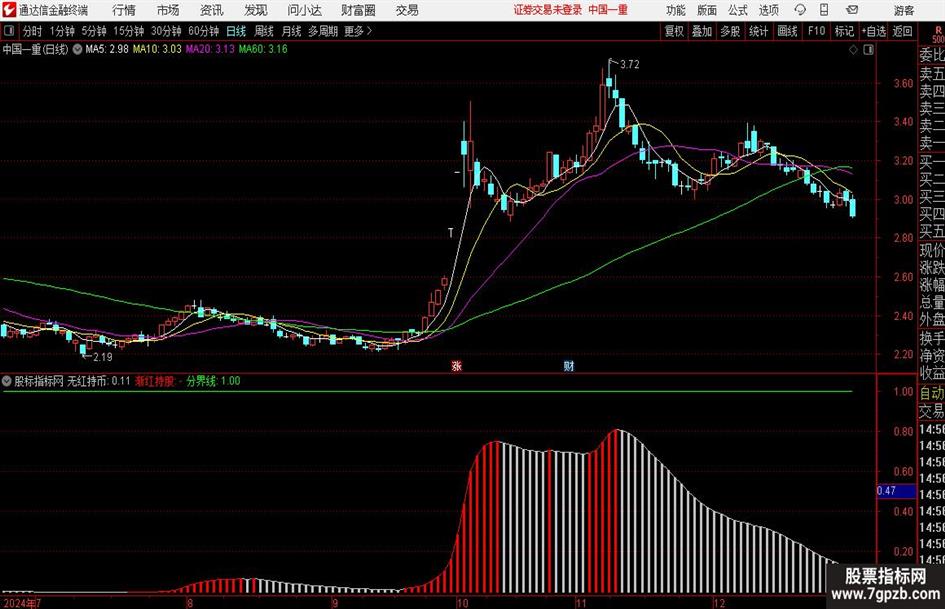Click the 中国一重(日线) chart title
This screenshot has width=945, height=609.
(x=36, y=49)
